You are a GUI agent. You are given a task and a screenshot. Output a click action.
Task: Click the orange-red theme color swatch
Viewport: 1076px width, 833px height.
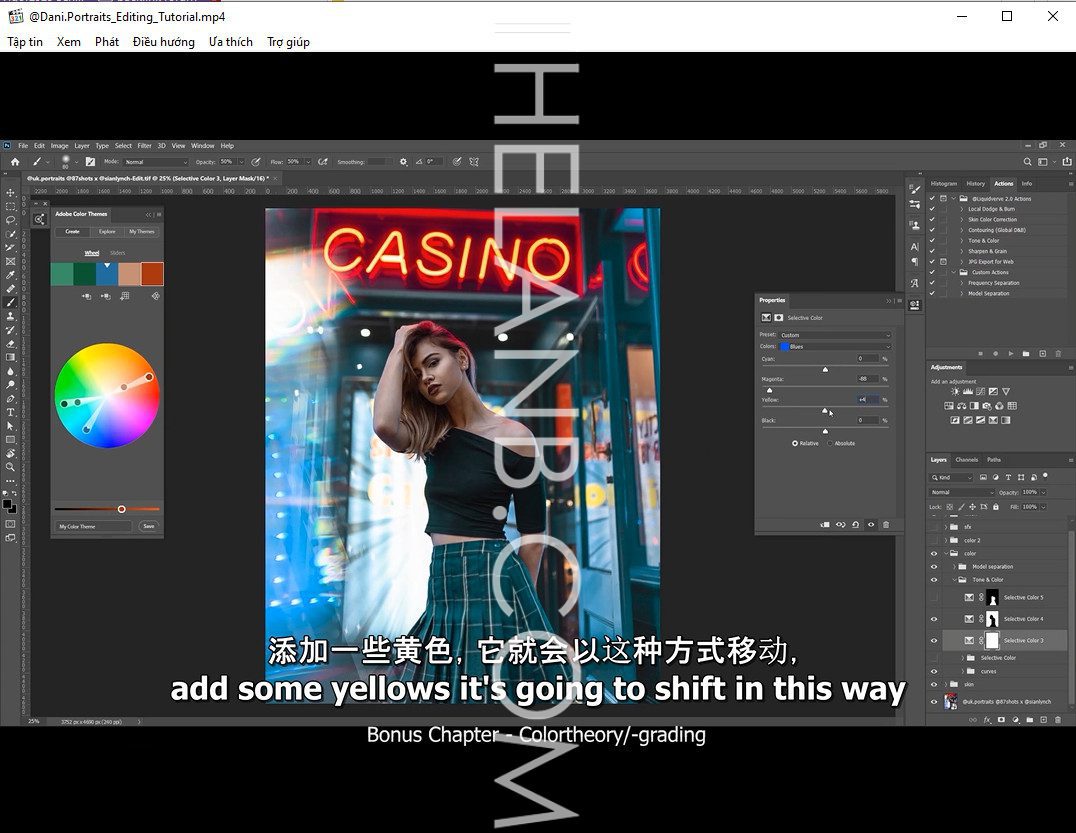[152, 274]
